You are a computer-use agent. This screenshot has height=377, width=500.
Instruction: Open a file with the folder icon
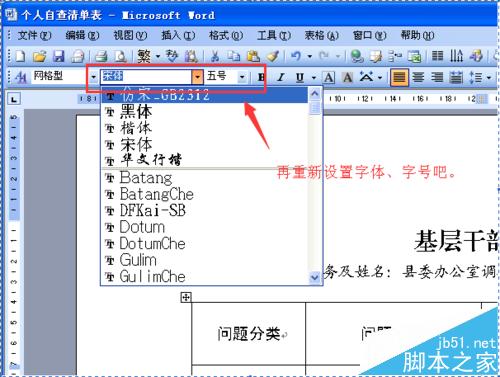[x=39, y=56]
